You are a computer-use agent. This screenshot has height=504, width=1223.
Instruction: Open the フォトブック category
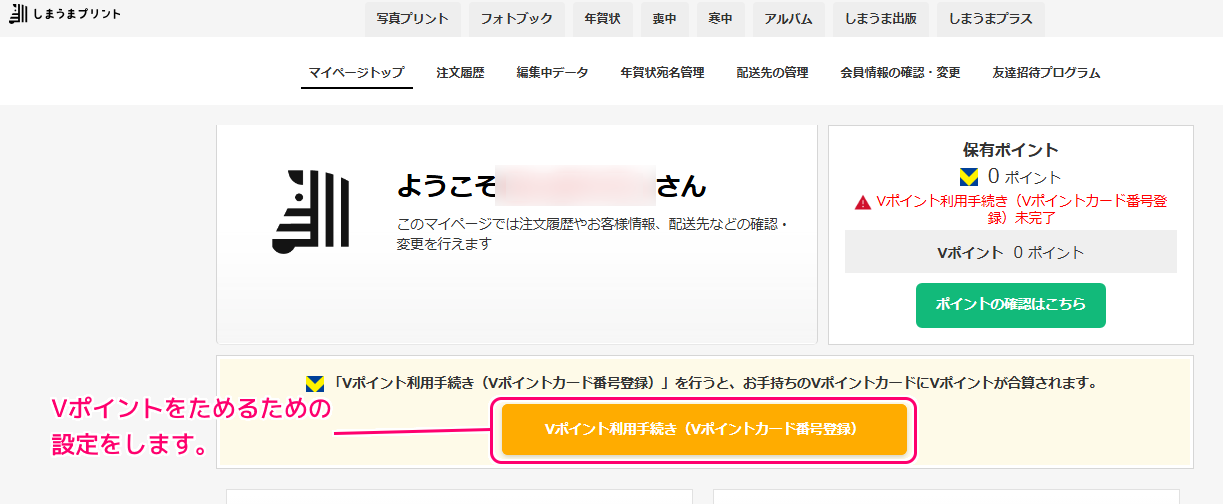513,19
